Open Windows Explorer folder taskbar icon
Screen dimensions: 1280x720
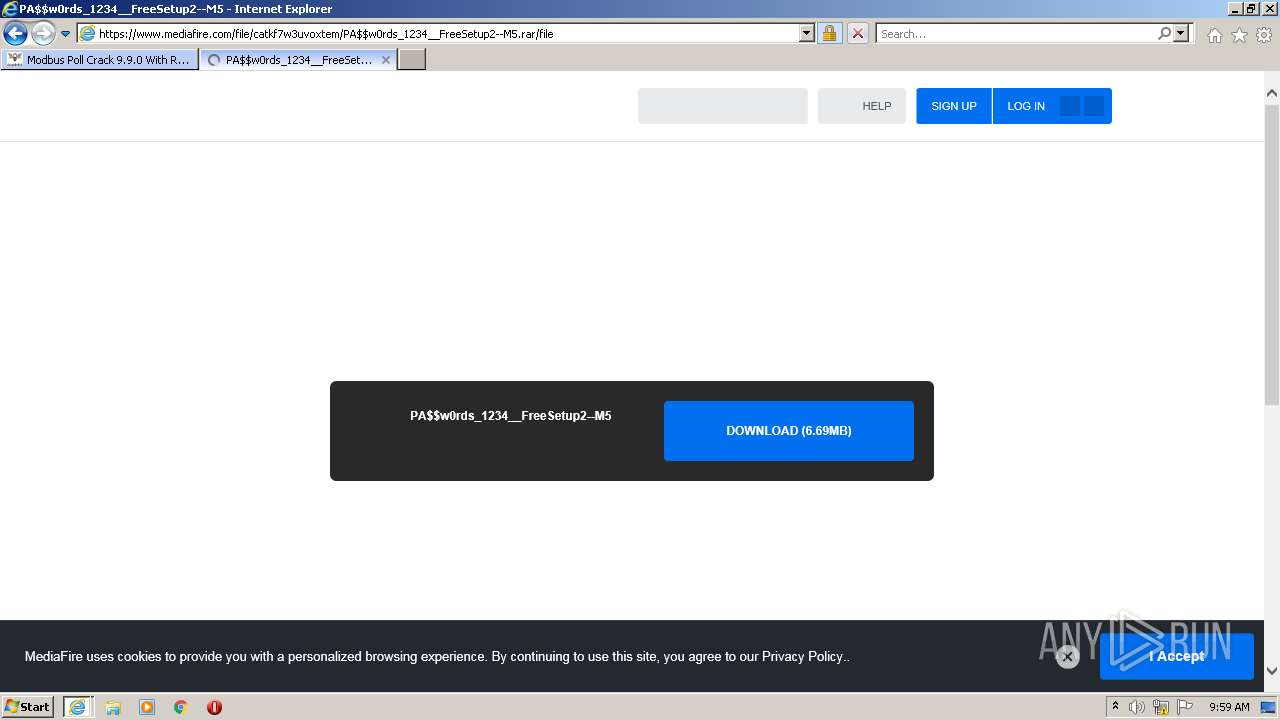[x=113, y=707]
